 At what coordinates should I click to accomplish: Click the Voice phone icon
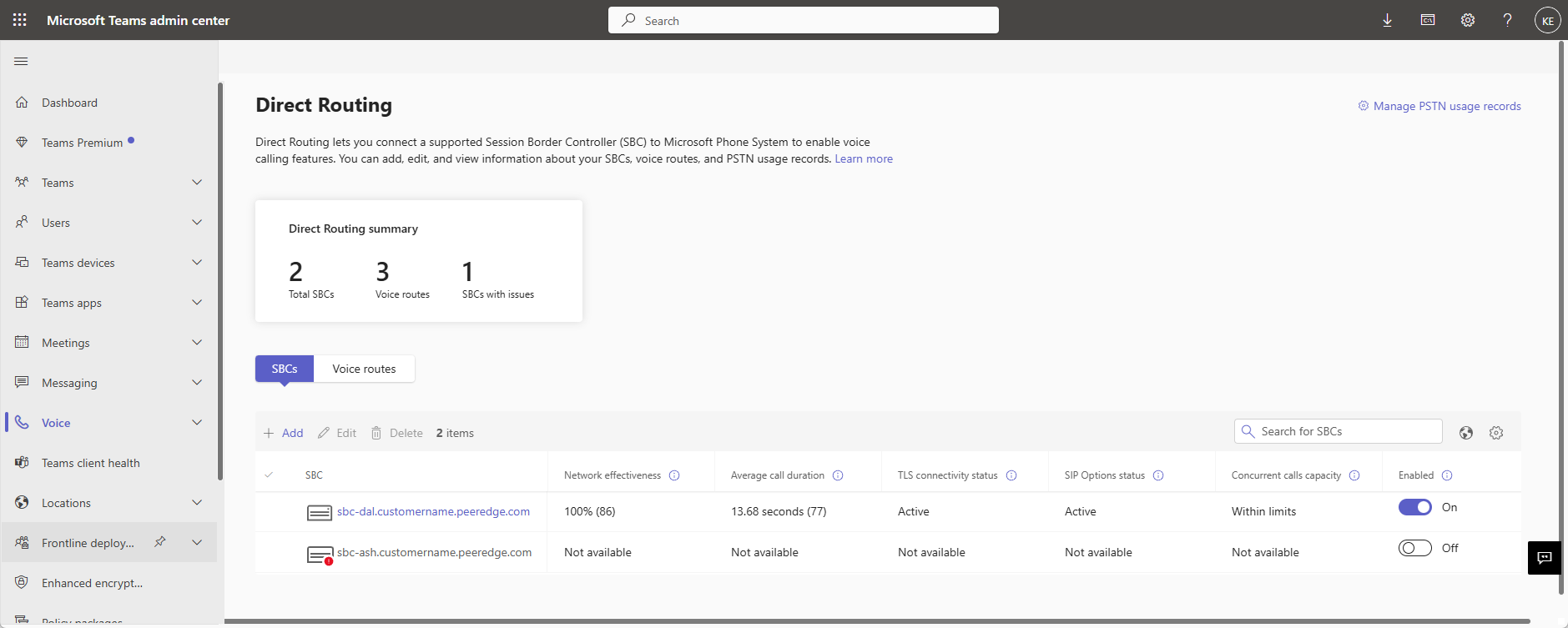click(x=22, y=422)
